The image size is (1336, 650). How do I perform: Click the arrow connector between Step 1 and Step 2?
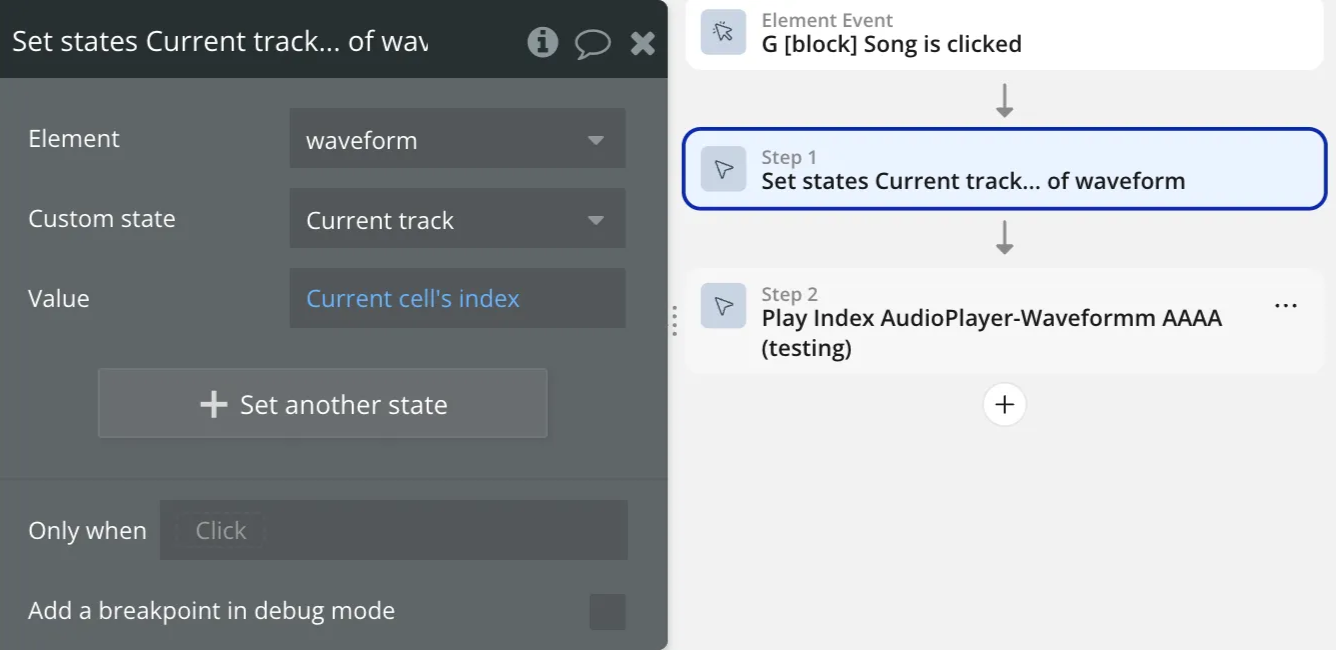(1005, 237)
